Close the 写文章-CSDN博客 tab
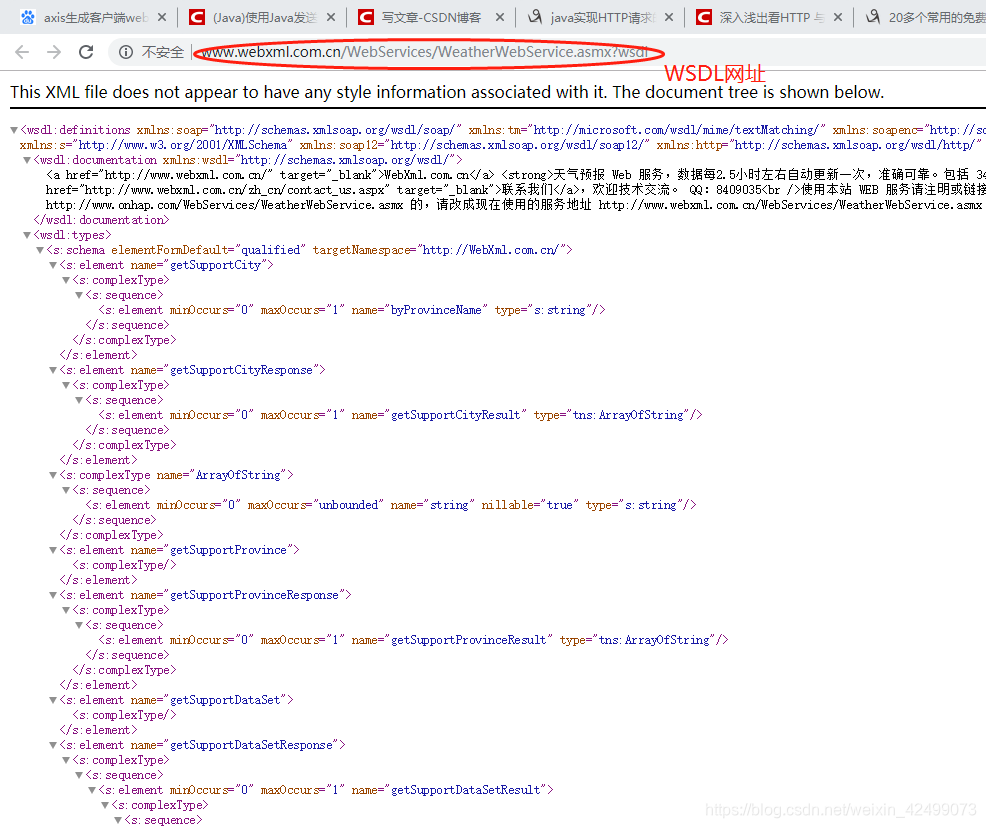This screenshot has width=986, height=828. pos(500,18)
